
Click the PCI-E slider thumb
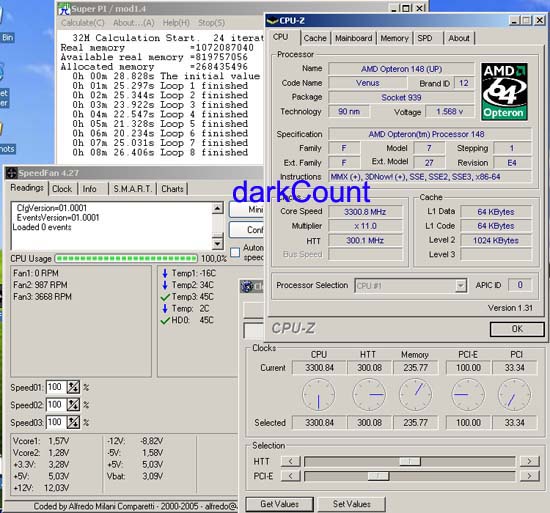(378, 476)
